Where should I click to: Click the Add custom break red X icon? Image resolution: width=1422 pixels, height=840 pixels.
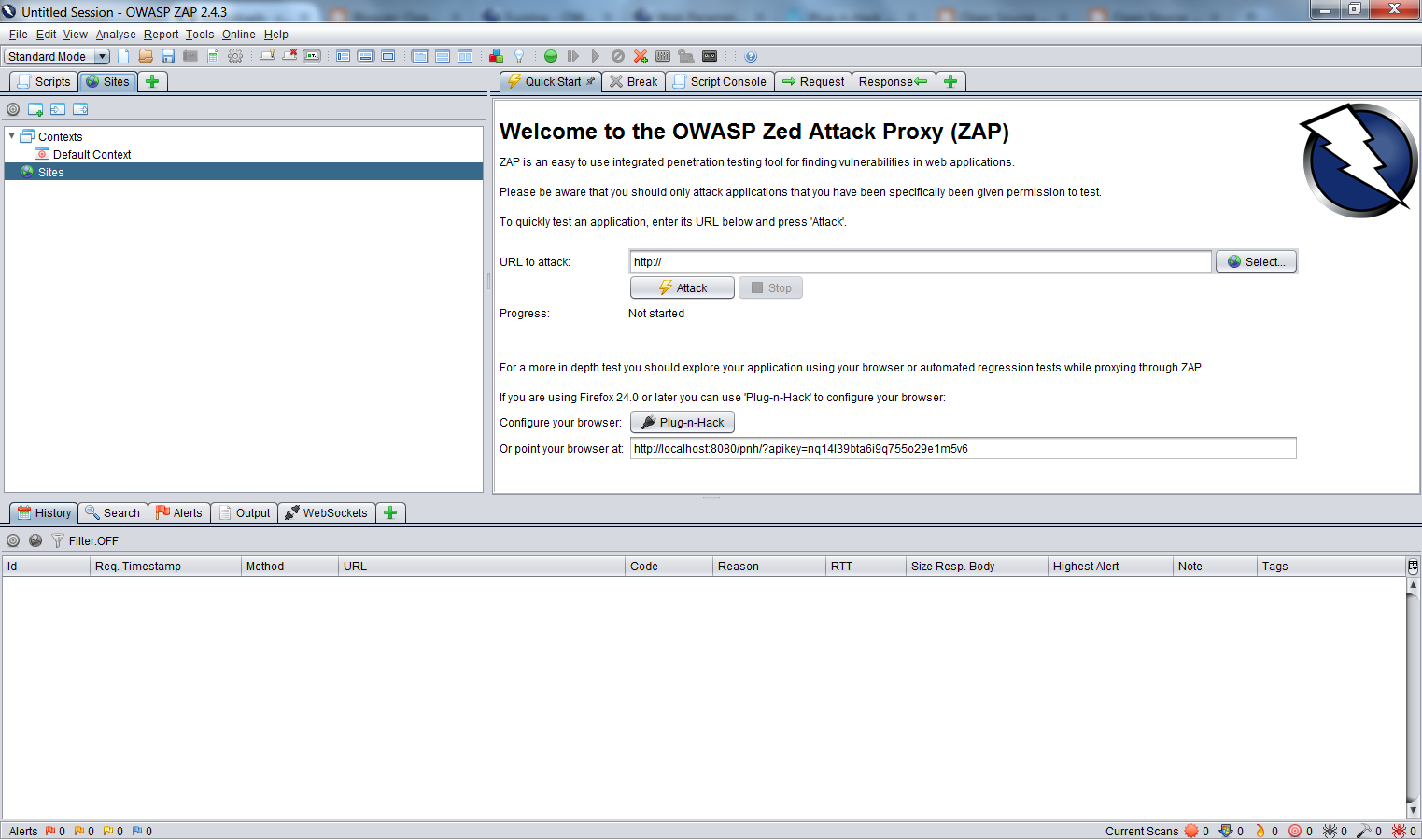[x=641, y=56]
